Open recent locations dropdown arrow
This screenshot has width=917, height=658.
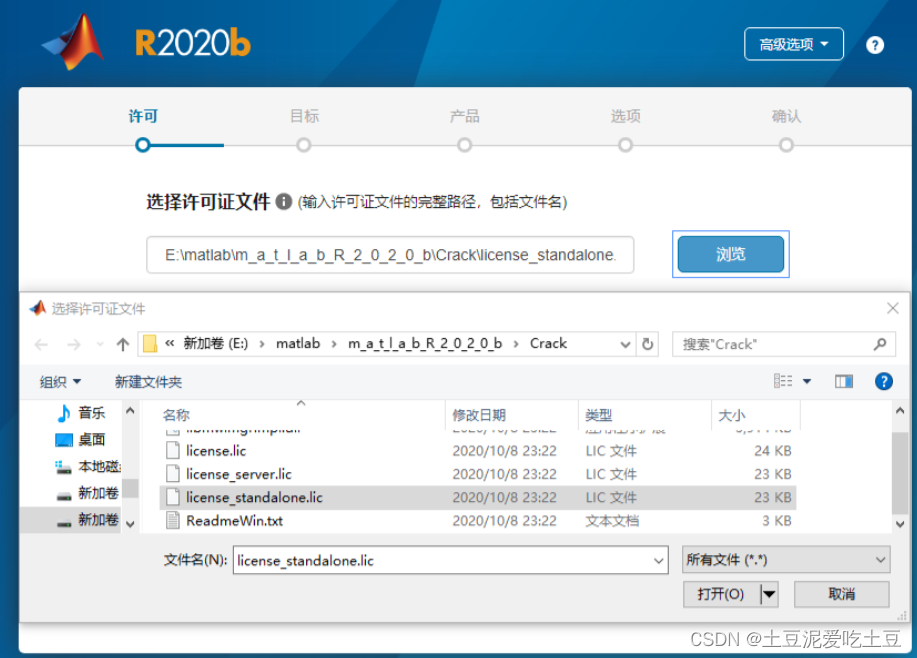coord(100,344)
